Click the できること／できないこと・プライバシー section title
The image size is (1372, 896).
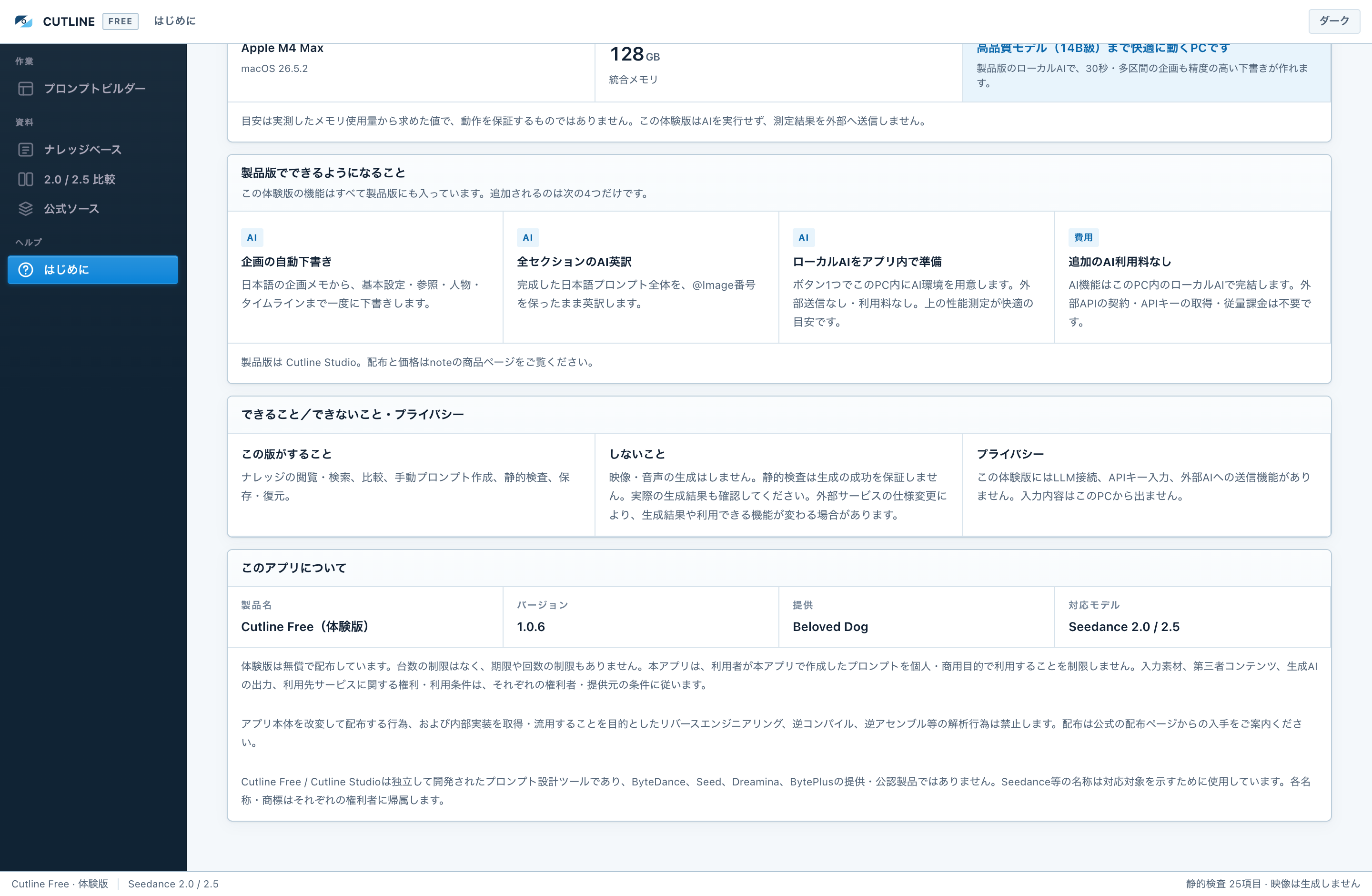[x=352, y=415]
